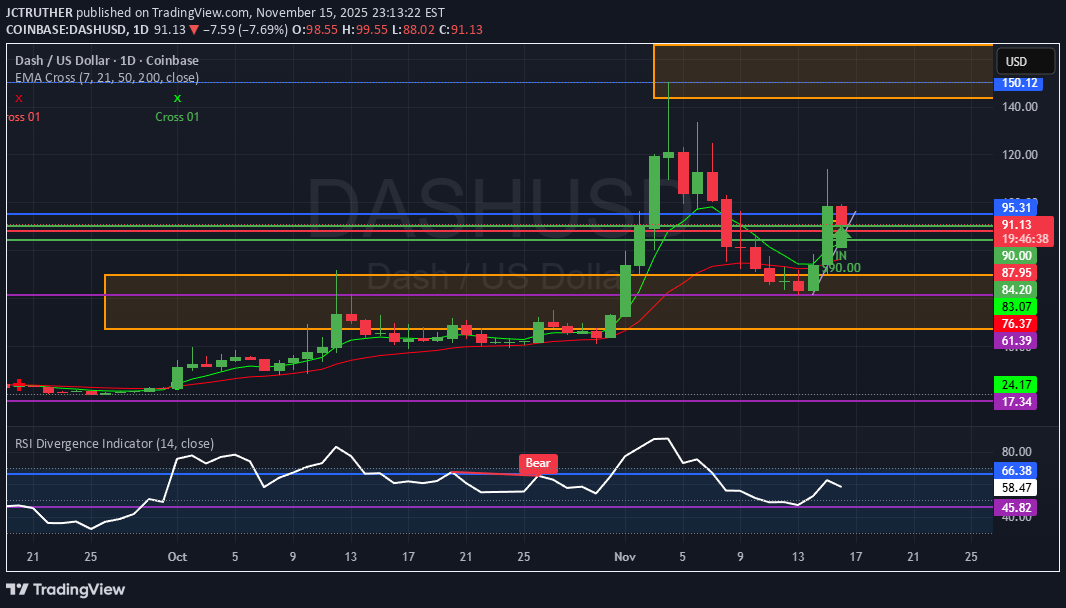Click the green WIN 90.00 marker on chart
Image resolution: width=1066 pixels, height=608 pixels.
pos(838,261)
